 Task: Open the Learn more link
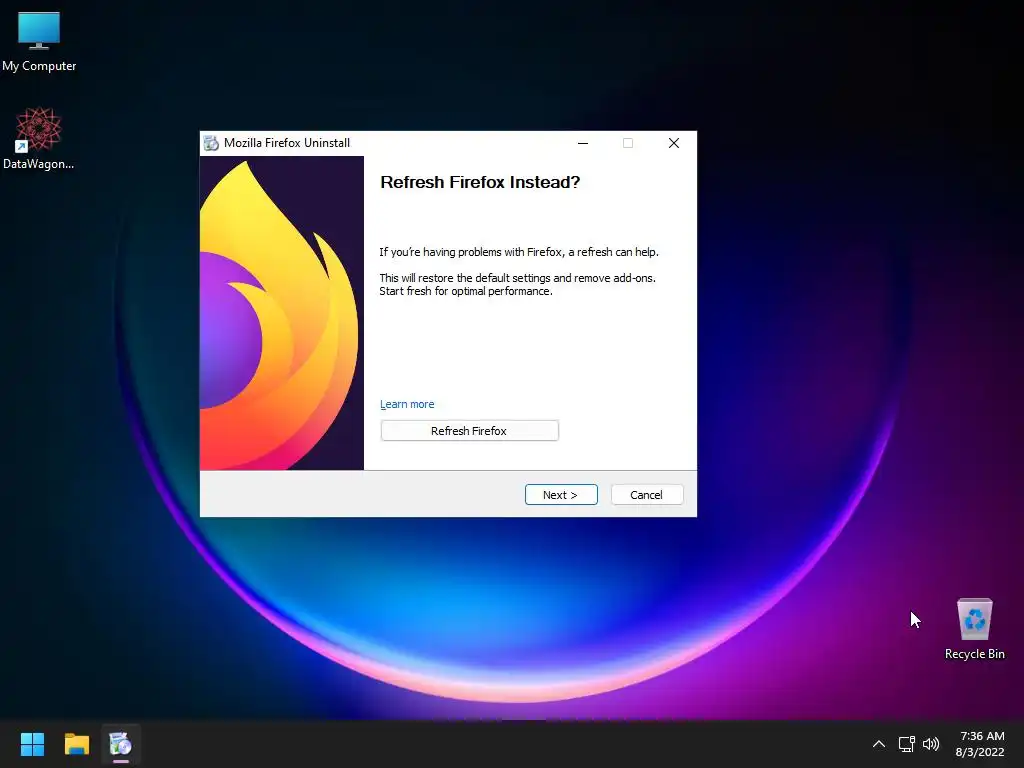click(x=407, y=404)
